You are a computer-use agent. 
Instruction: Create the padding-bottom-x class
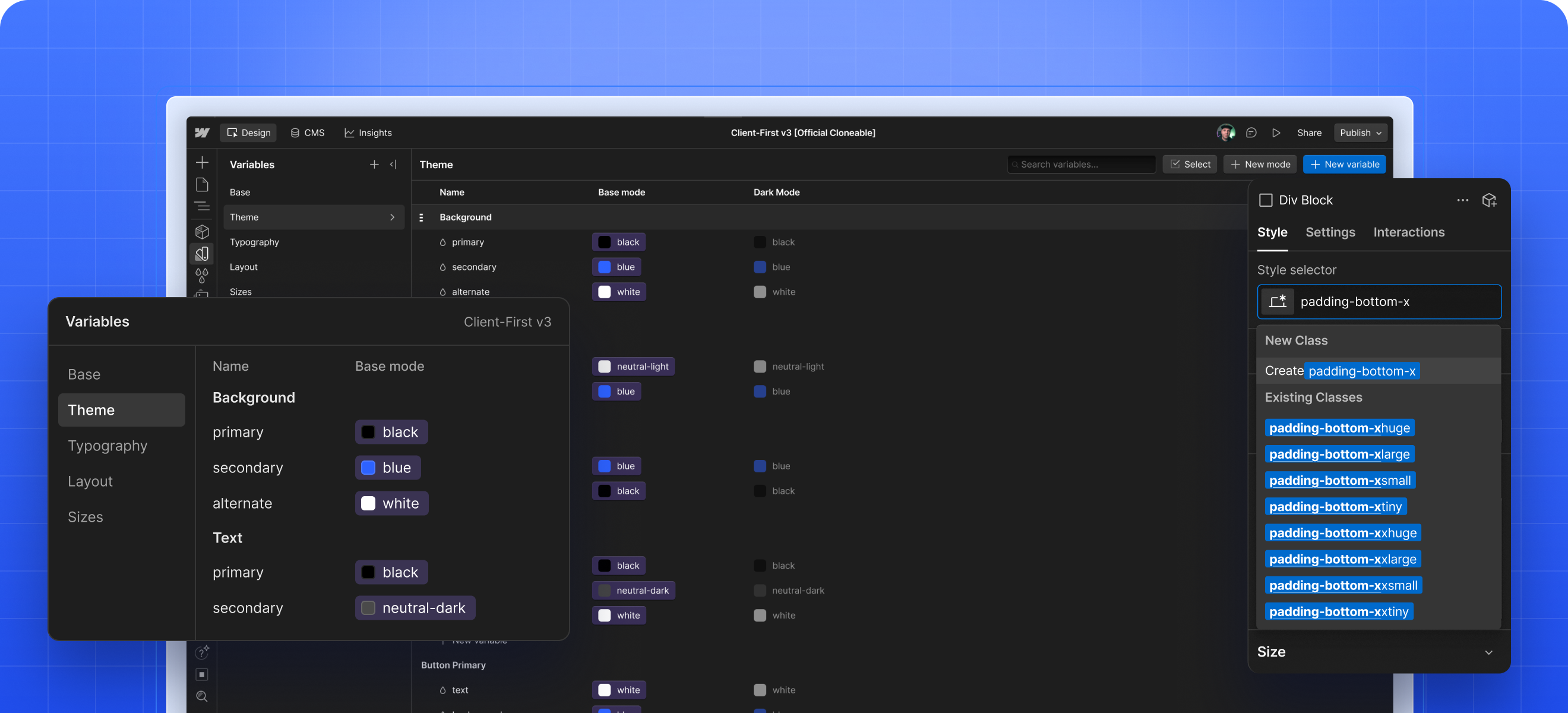point(1378,371)
